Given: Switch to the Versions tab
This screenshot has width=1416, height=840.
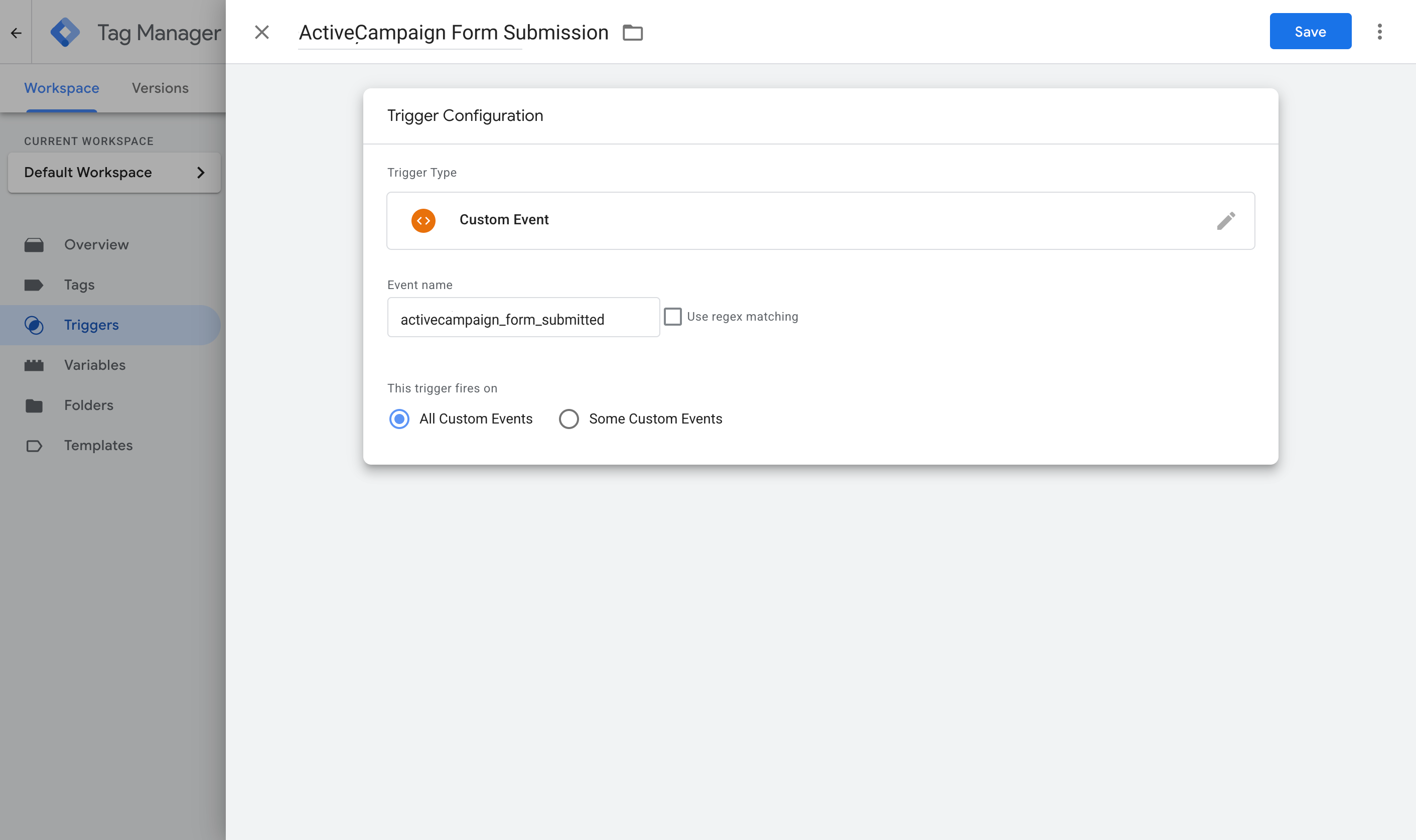Looking at the screenshot, I should [x=160, y=88].
